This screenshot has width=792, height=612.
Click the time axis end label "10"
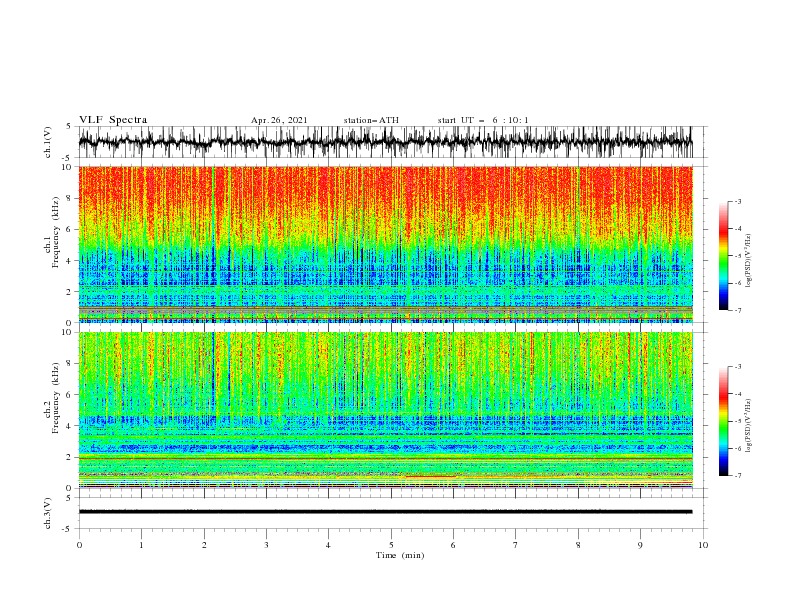(703, 545)
